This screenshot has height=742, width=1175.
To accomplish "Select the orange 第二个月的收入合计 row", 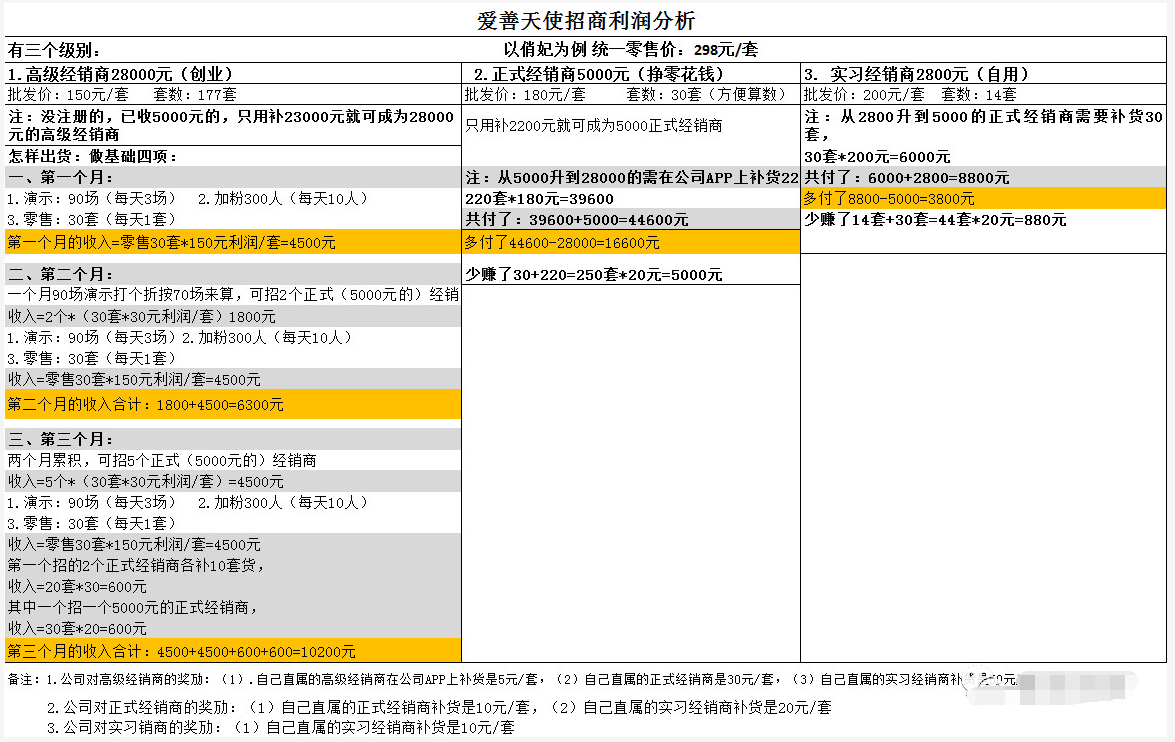I will (x=146, y=405).
